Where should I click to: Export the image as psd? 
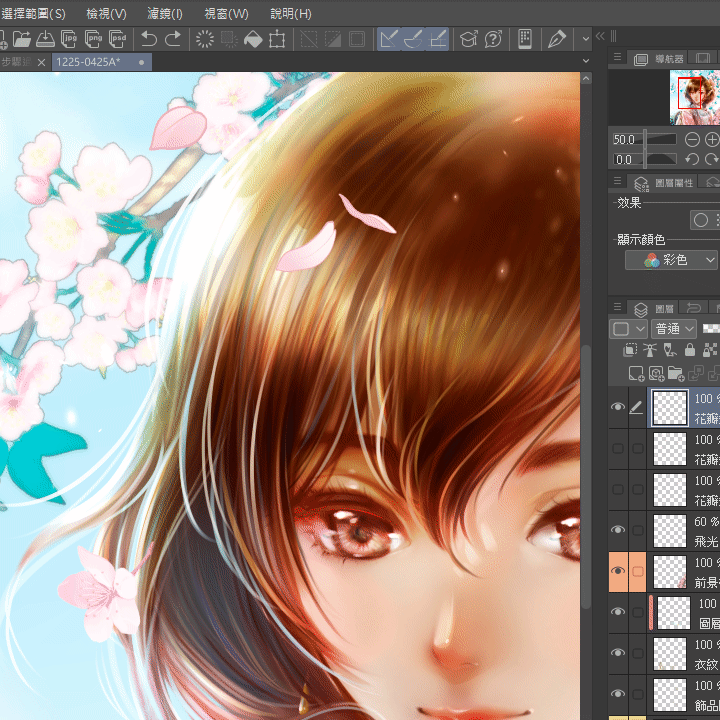(x=118, y=39)
